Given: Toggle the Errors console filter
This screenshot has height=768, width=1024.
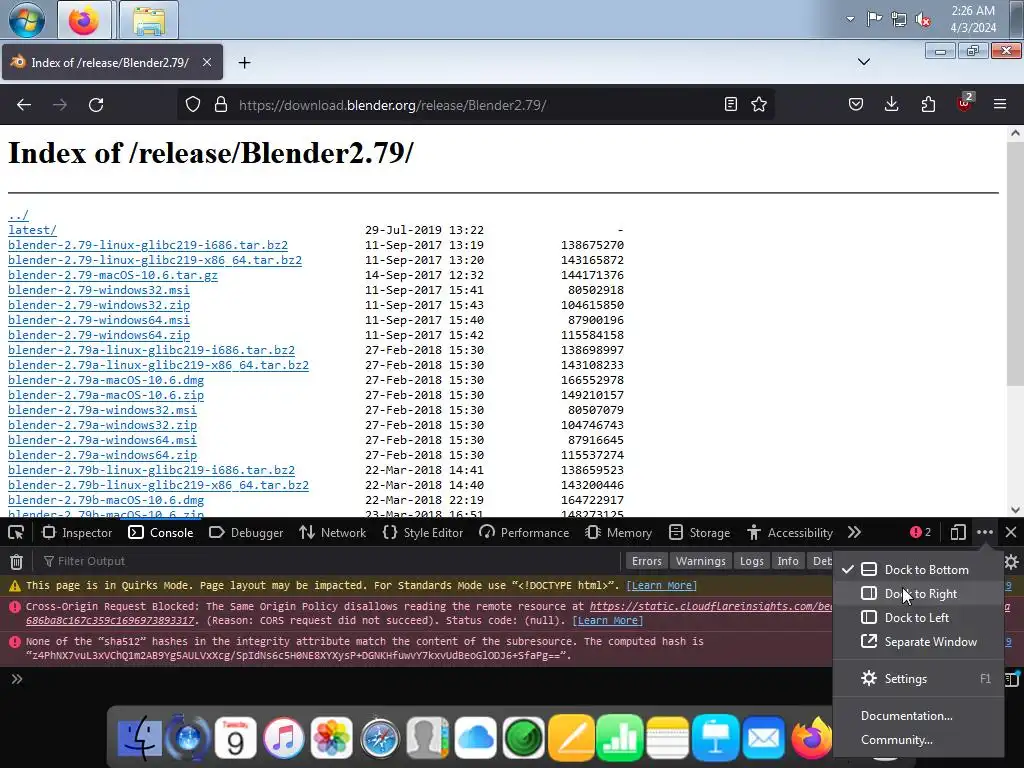Looking at the screenshot, I should click(647, 561).
